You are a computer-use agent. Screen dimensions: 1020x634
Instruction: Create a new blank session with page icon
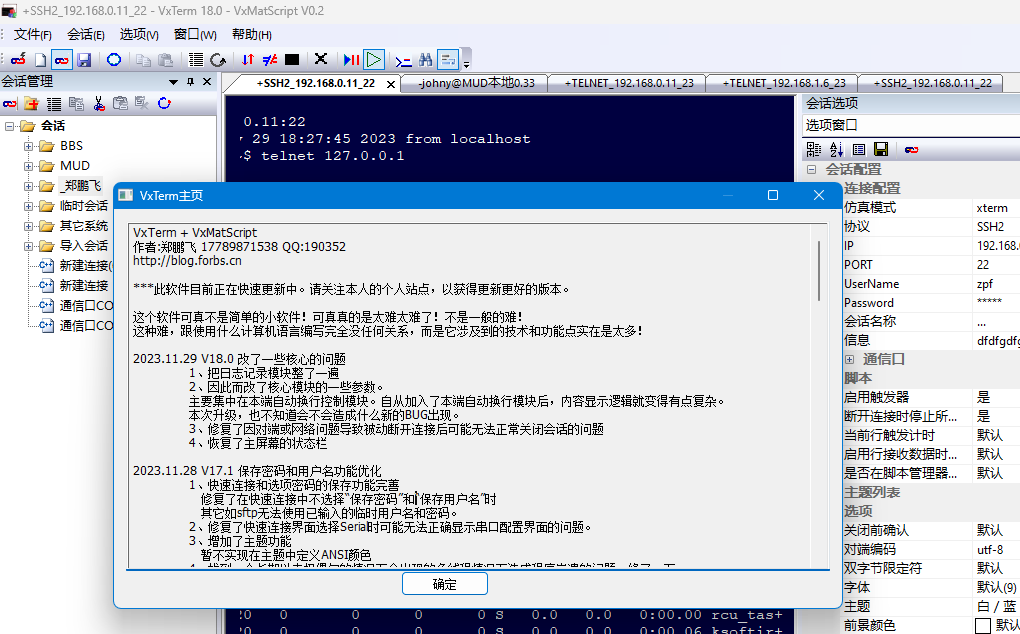pyautogui.click(x=40, y=60)
